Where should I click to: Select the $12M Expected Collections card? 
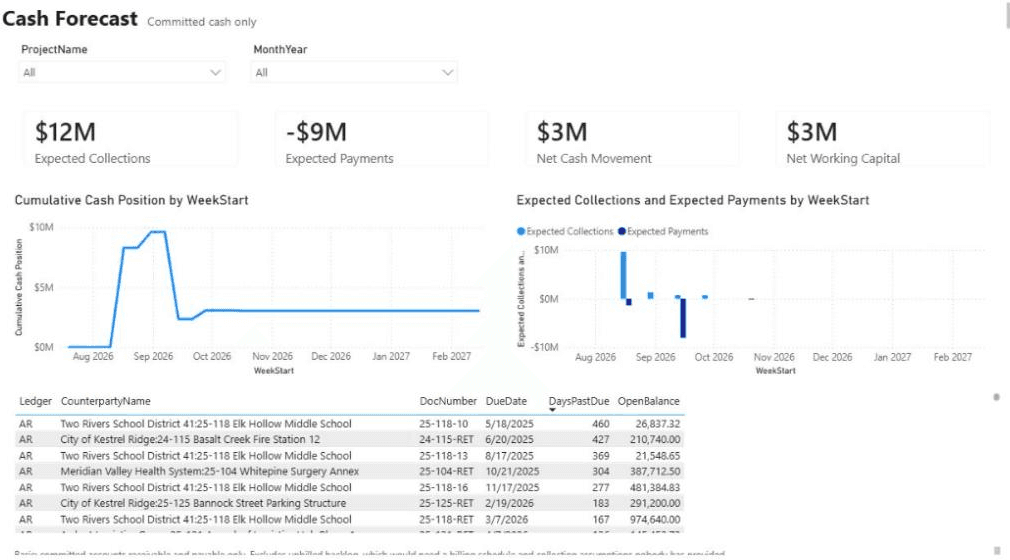point(131,140)
